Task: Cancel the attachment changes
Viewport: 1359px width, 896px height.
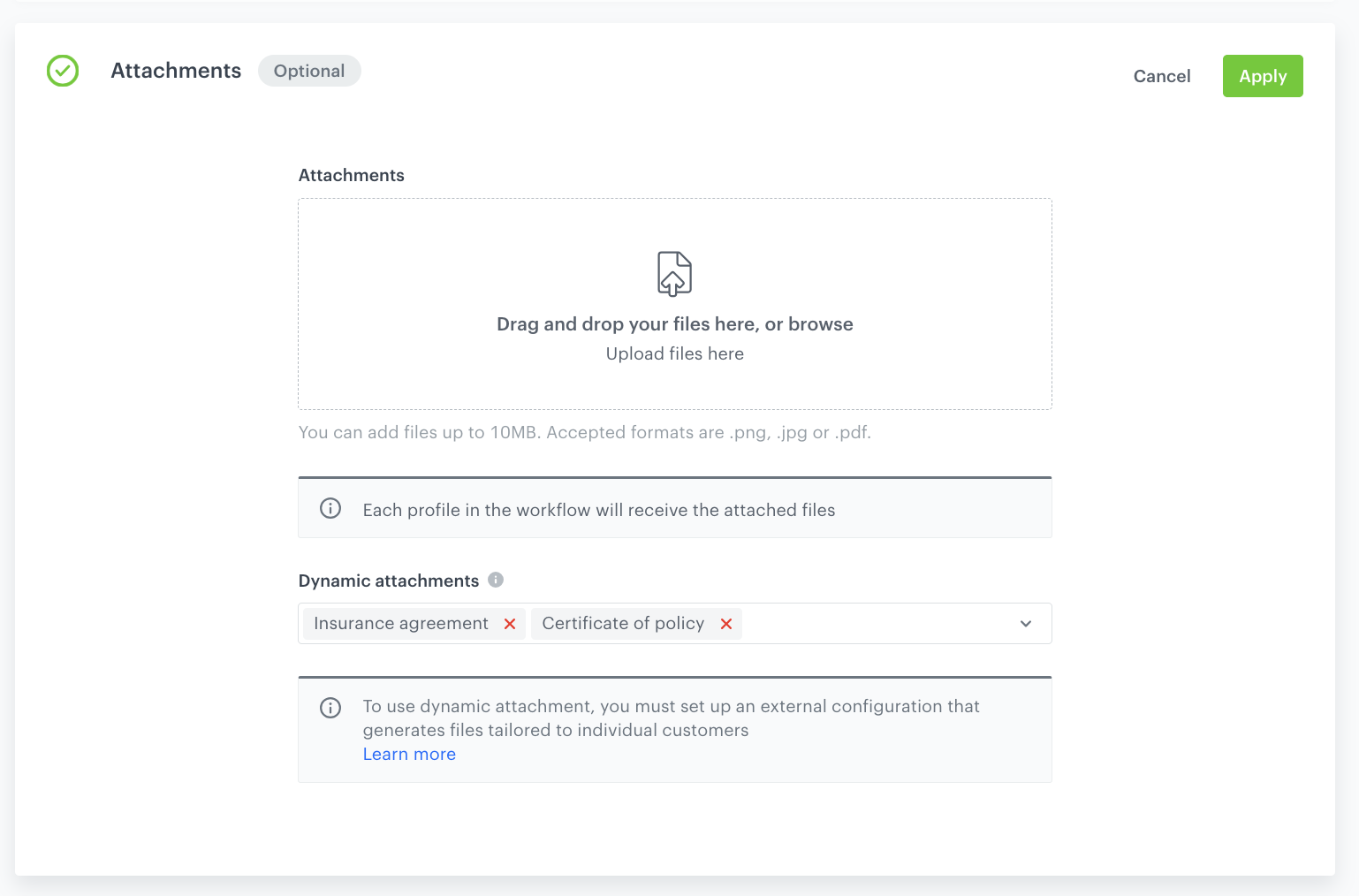Action: pos(1162,77)
